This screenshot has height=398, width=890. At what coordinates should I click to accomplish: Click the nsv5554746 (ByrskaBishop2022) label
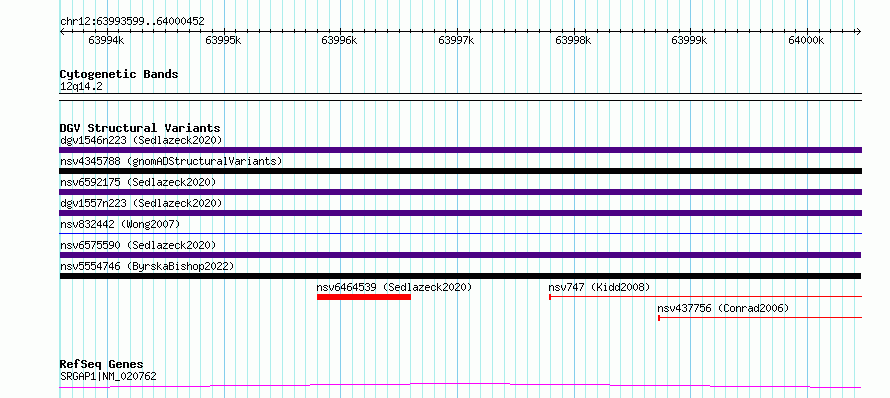pos(147,266)
